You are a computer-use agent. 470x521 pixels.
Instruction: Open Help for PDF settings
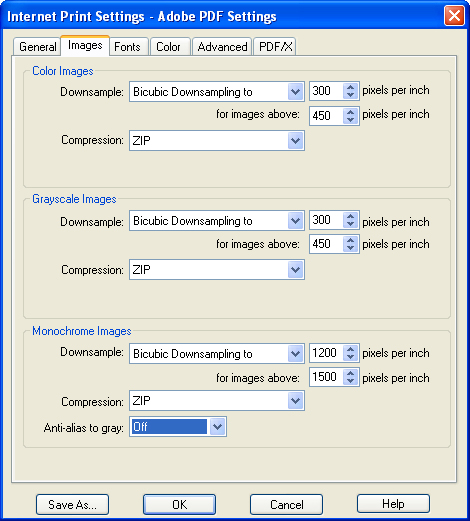point(393,504)
